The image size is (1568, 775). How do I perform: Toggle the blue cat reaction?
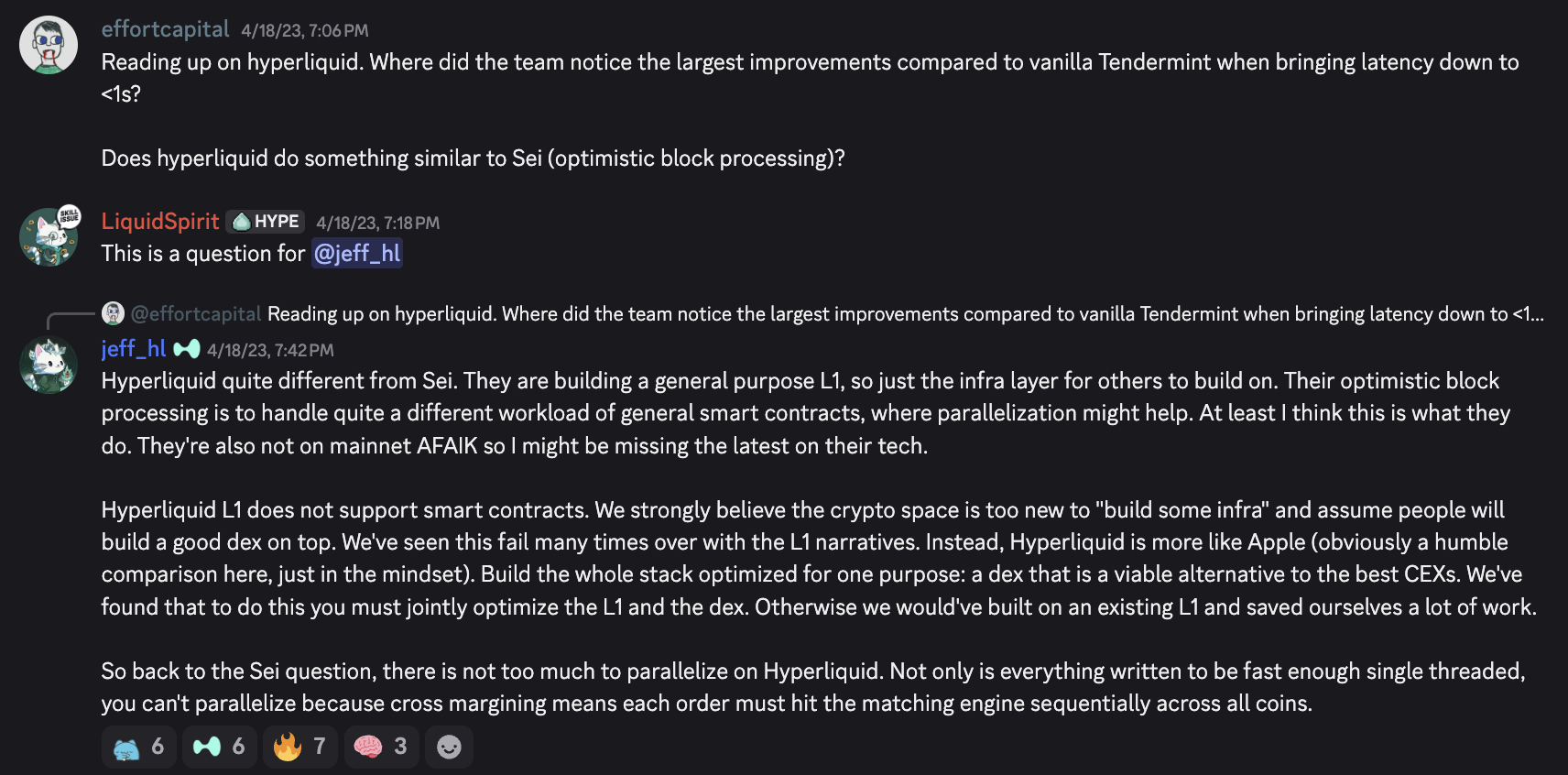tap(139, 747)
